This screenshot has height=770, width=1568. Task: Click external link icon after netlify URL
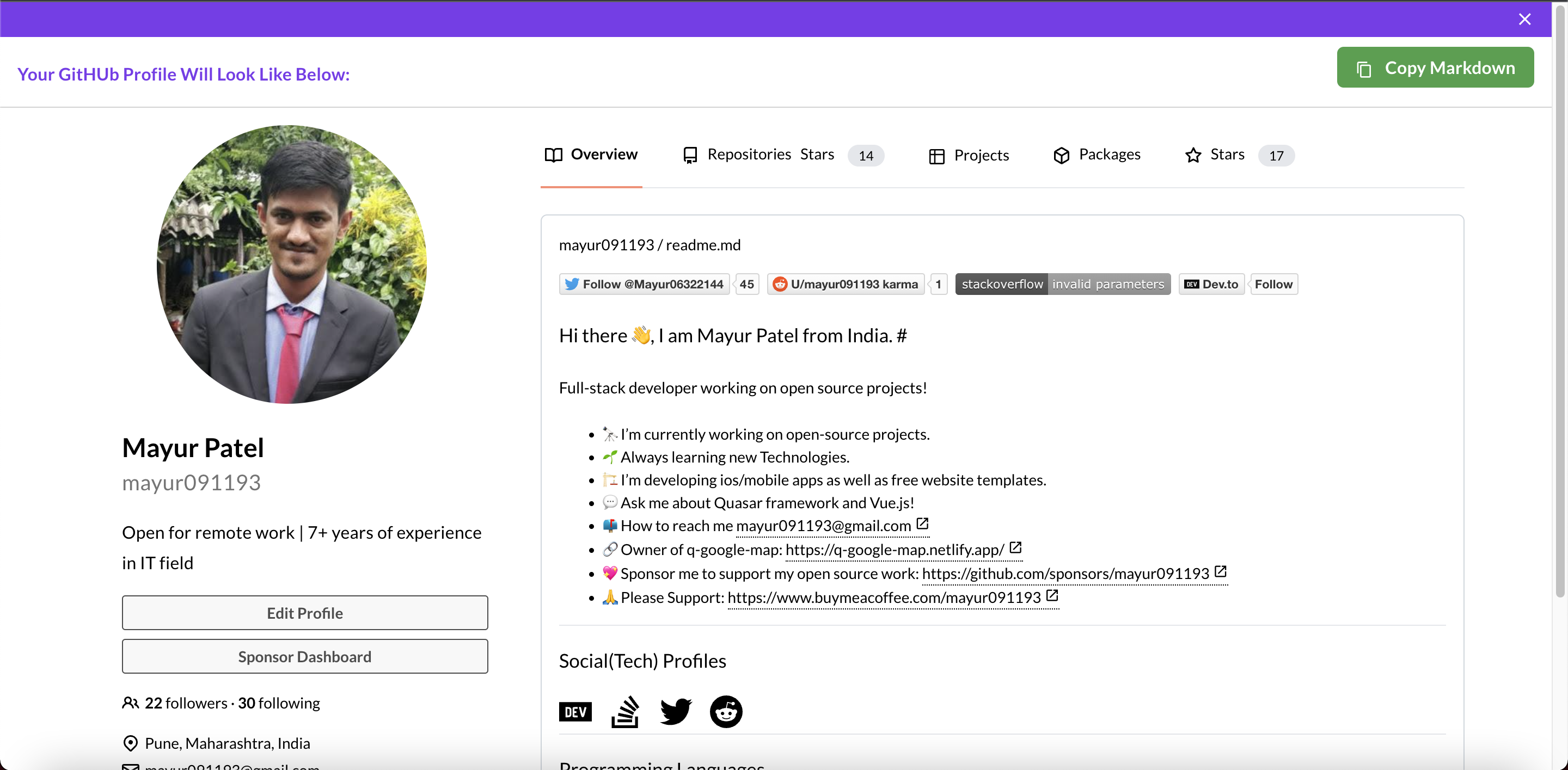(x=1015, y=547)
